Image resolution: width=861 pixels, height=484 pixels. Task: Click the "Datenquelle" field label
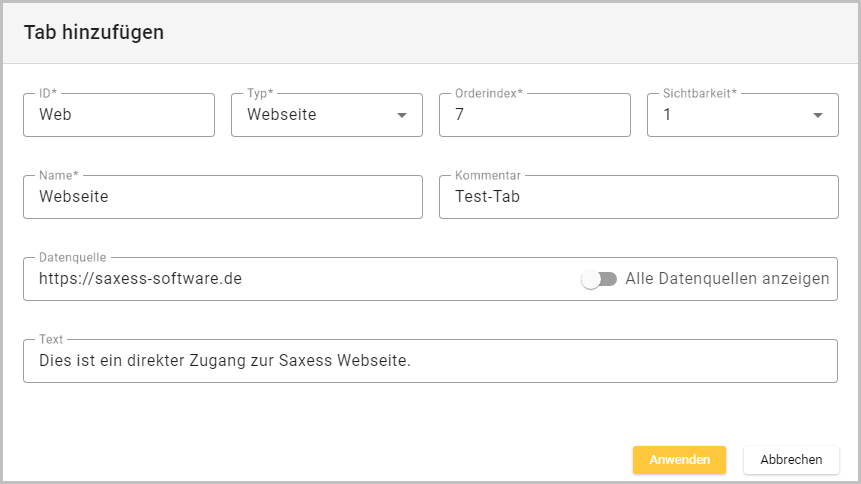(x=72, y=257)
